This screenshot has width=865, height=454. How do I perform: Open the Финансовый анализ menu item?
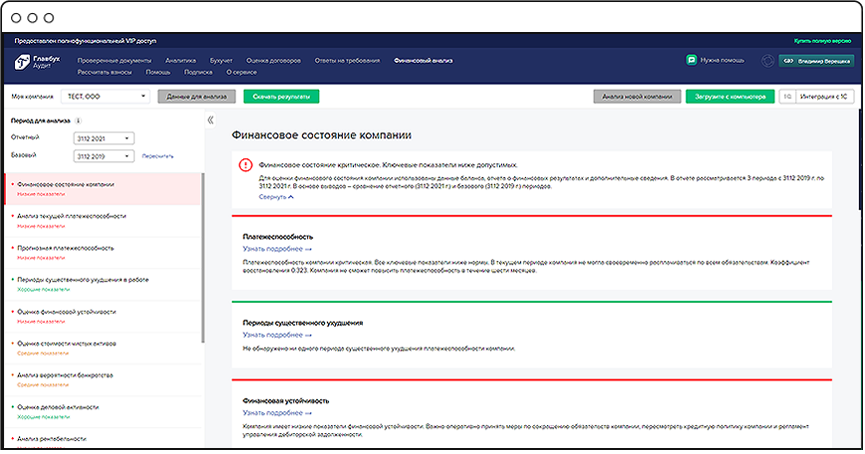tap(423, 60)
